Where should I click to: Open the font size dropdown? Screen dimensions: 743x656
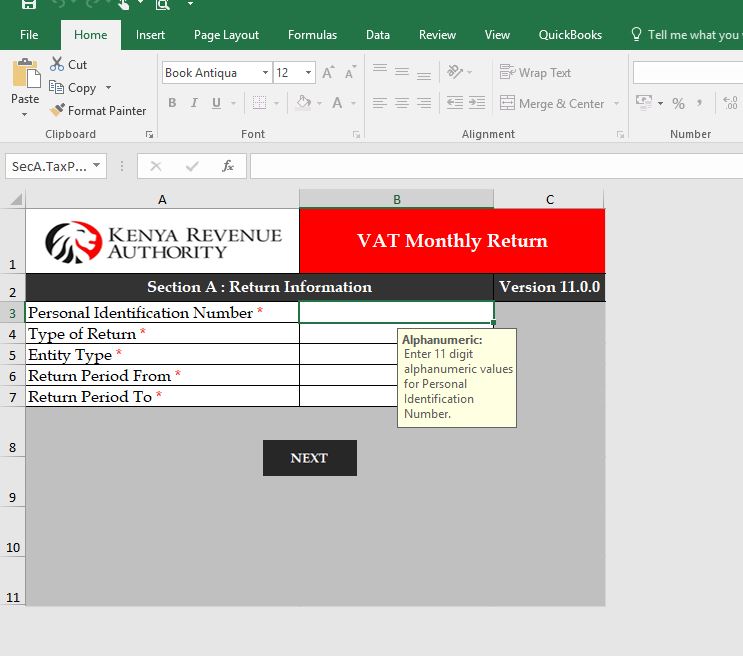click(x=308, y=73)
